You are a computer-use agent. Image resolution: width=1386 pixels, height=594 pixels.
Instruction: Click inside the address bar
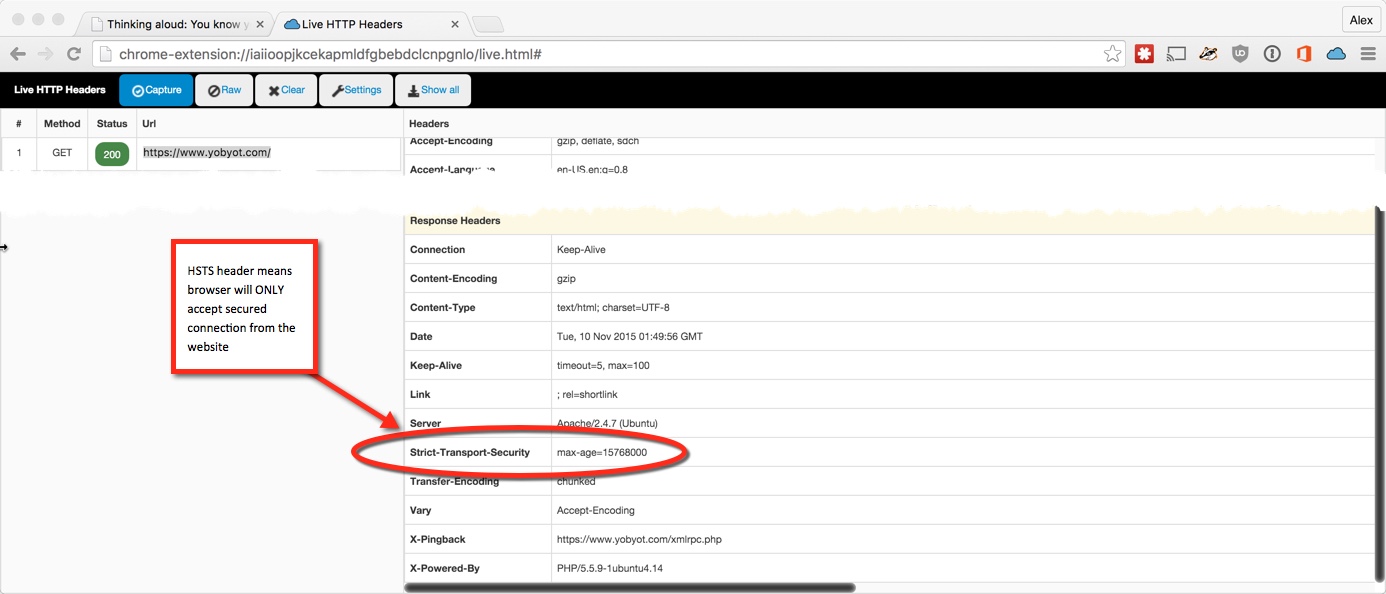(600, 56)
